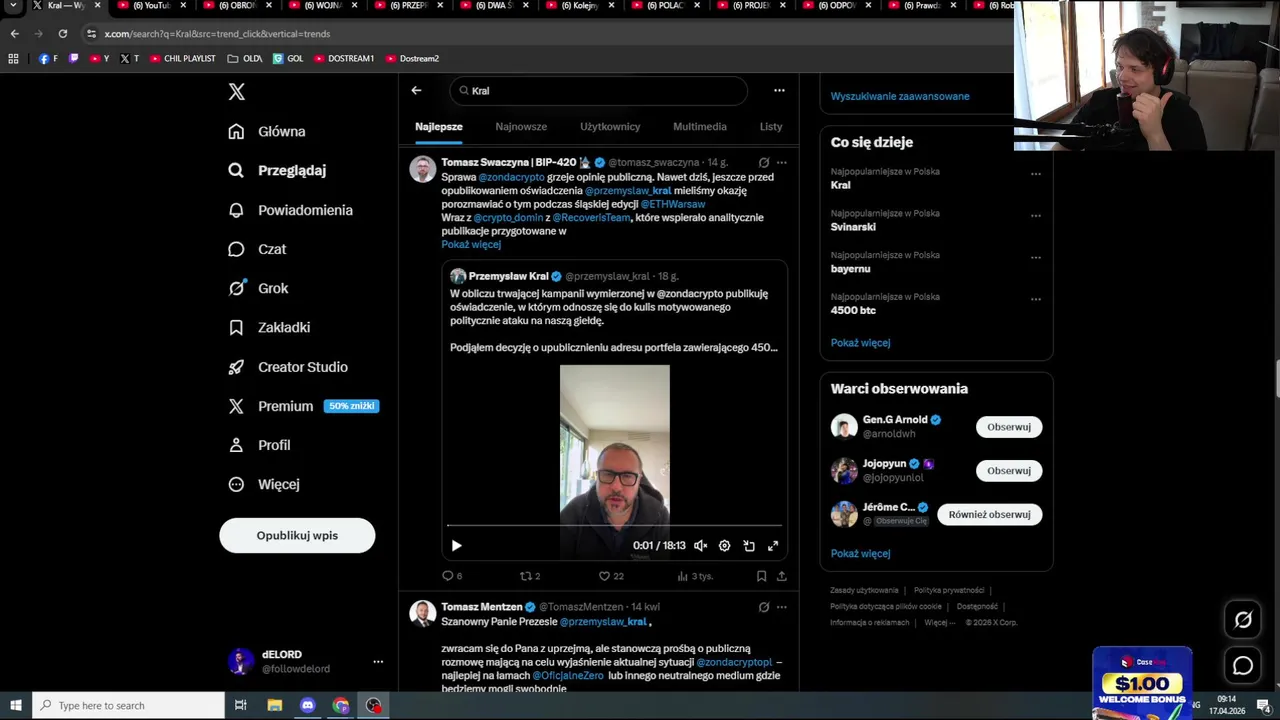Open Przeglądaj explore section
Screen dimensions: 1280x720
(x=277, y=170)
